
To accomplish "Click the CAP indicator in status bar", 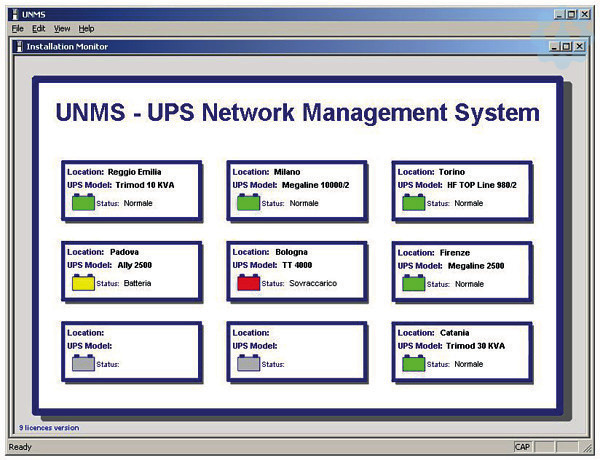I will coord(522,446).
